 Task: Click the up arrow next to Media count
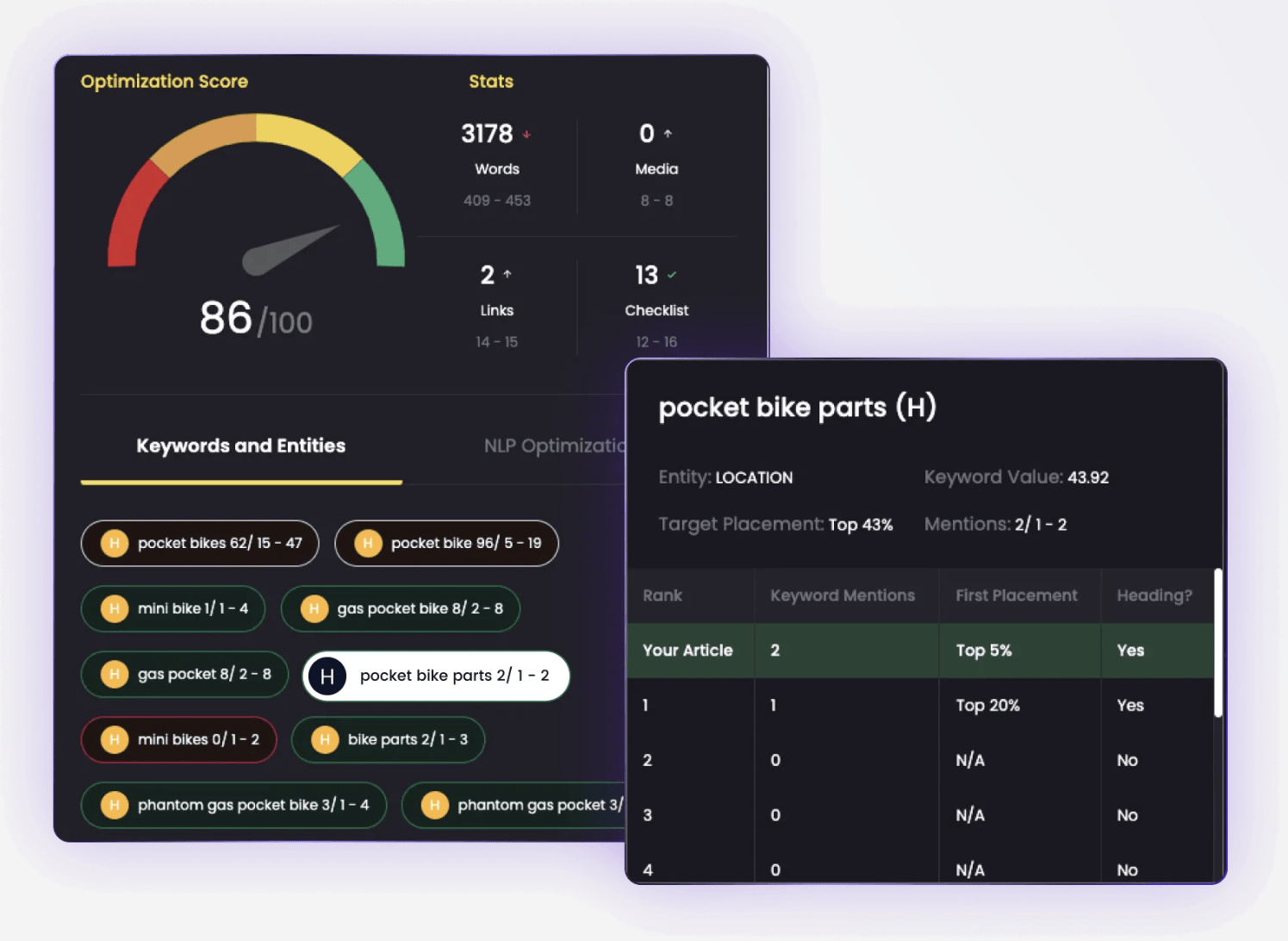[x=668, y=134]
